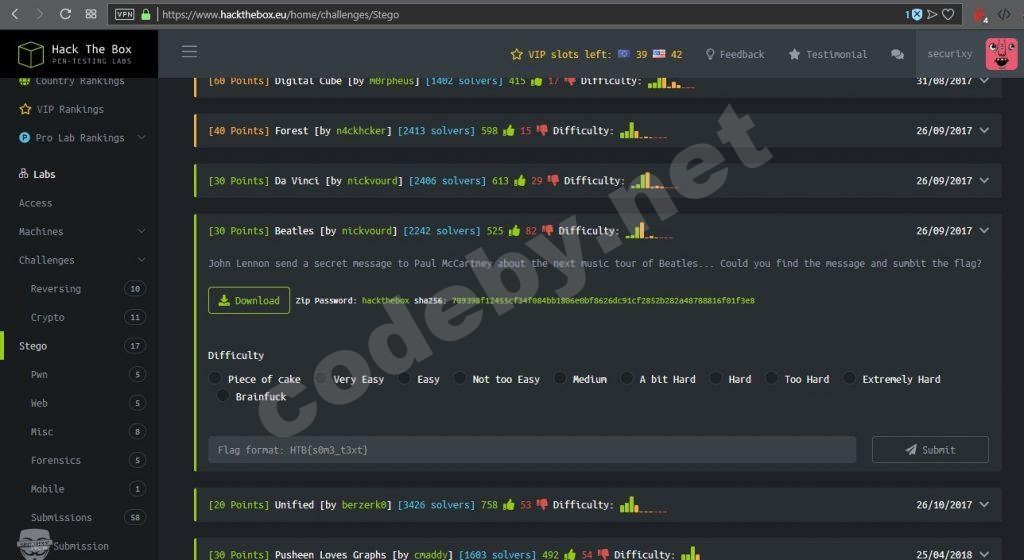
Task: Reload the page with the refresh icon
Action: [x=65, y=14]
